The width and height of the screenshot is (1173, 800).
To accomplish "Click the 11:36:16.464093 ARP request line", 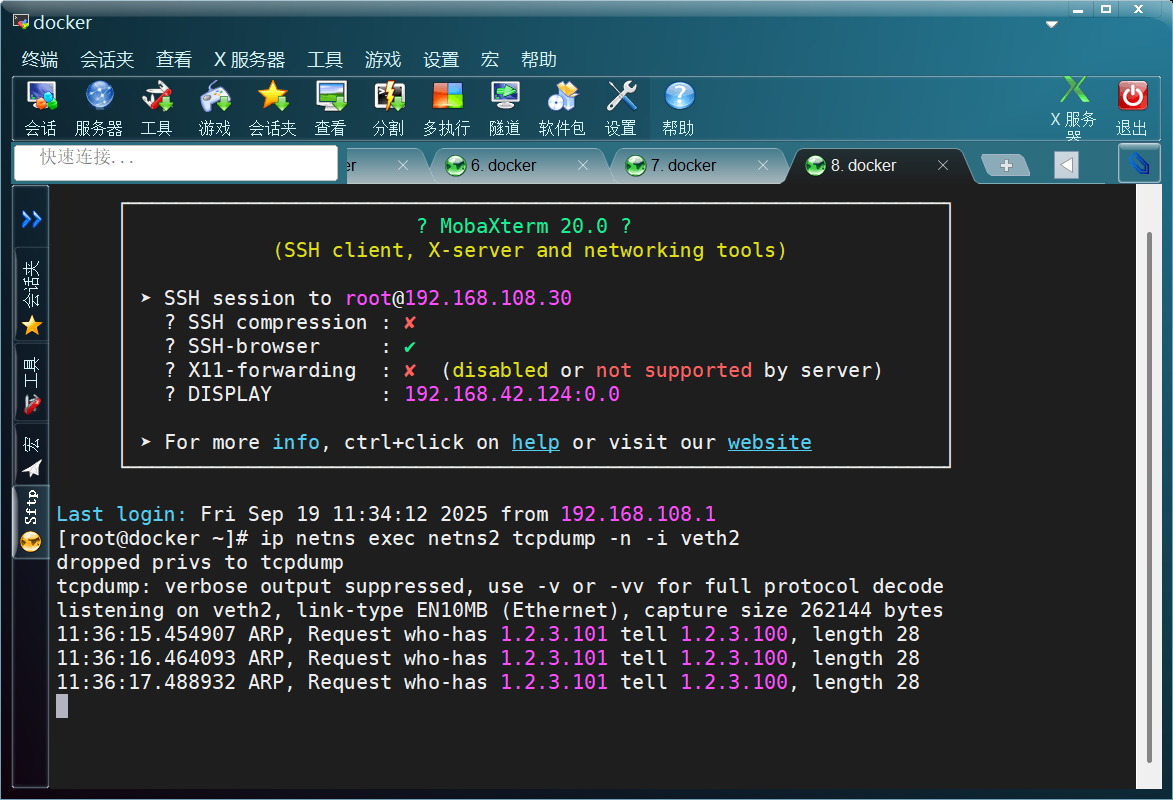I will click(x=489, y=658).
